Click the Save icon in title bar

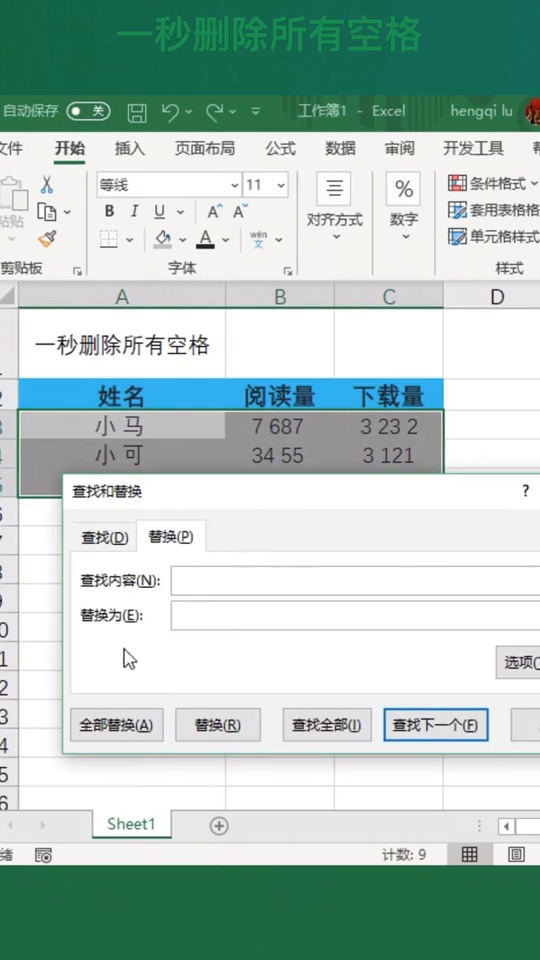coord(137,112)
